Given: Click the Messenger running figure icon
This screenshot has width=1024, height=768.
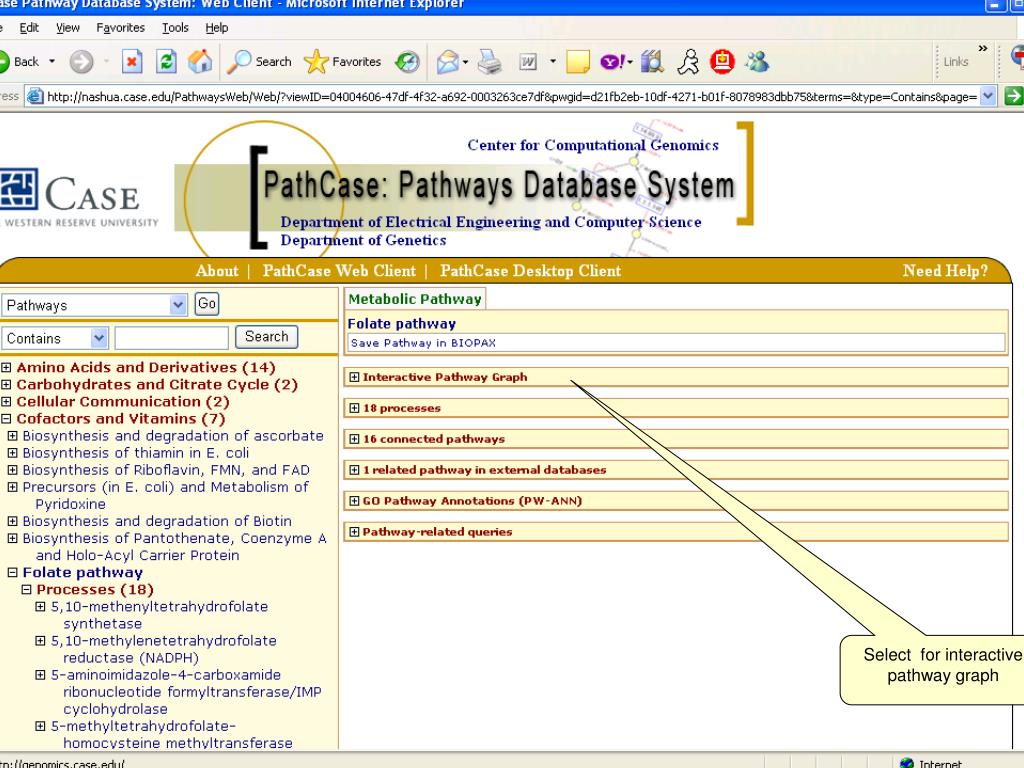Looking at the screenshot, I should (x=688, y=62).
